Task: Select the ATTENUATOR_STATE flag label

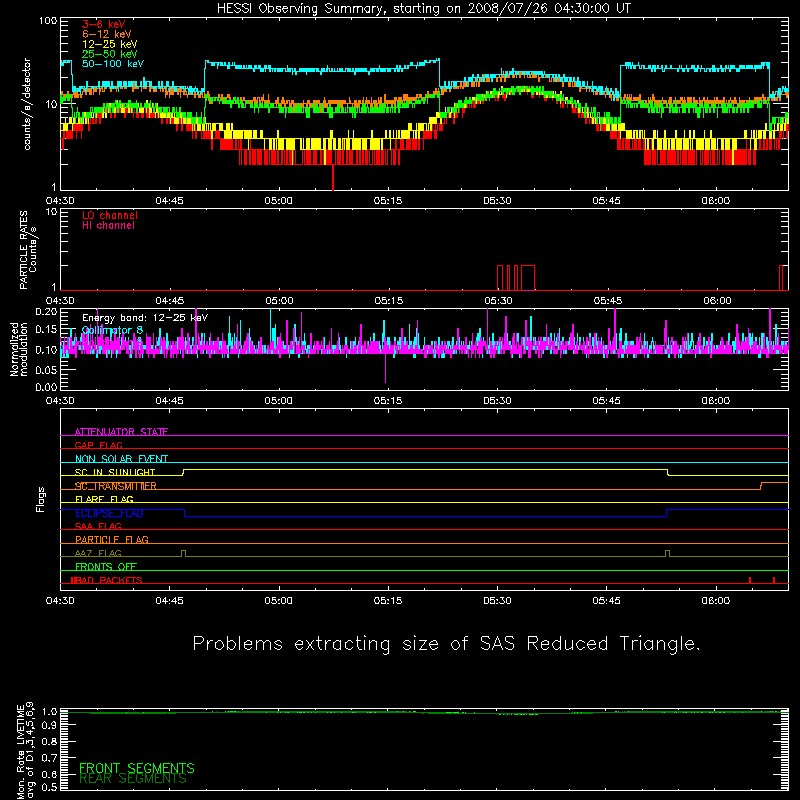Action: click(x=121, y=432)
